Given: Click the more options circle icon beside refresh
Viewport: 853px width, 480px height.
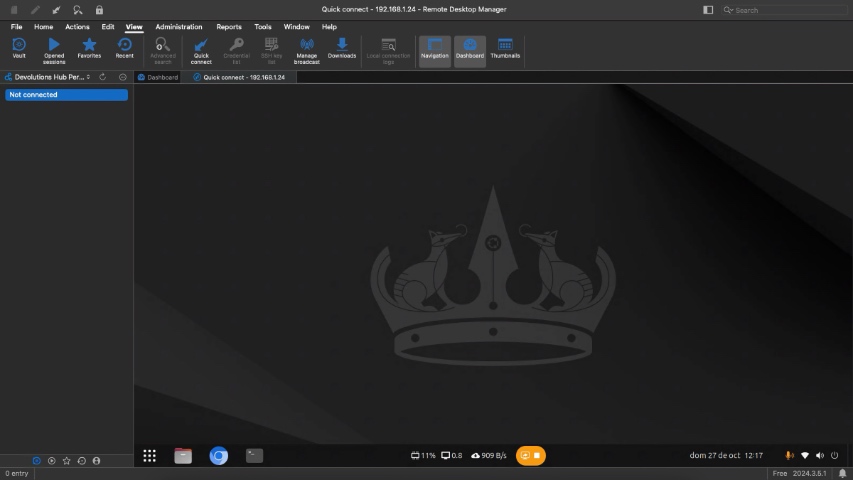Looking at the screenshot, I should pyautogui.click(x=122, y=77).
